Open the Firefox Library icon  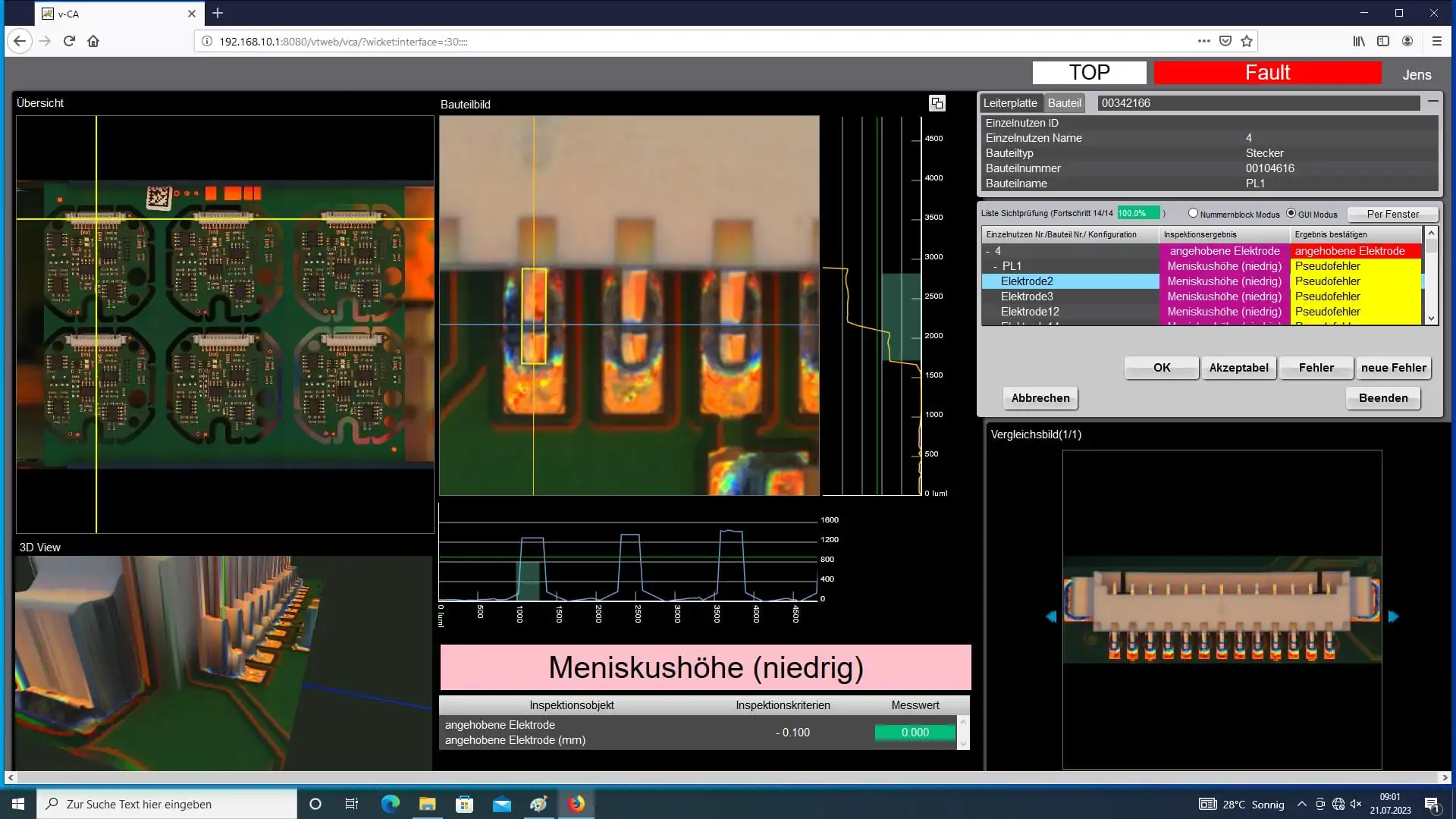(1358, 41)
